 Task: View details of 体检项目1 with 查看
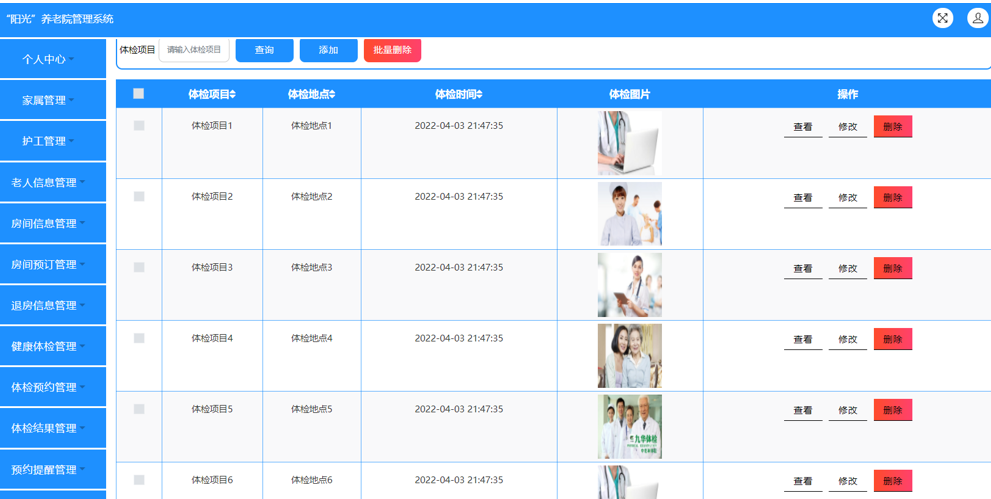(803, 127)
